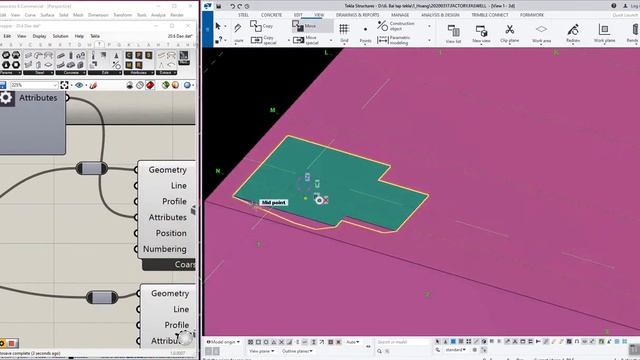
Task: Toggle the first snap switch icon in Tekla bottom bar
Action: 251,342
